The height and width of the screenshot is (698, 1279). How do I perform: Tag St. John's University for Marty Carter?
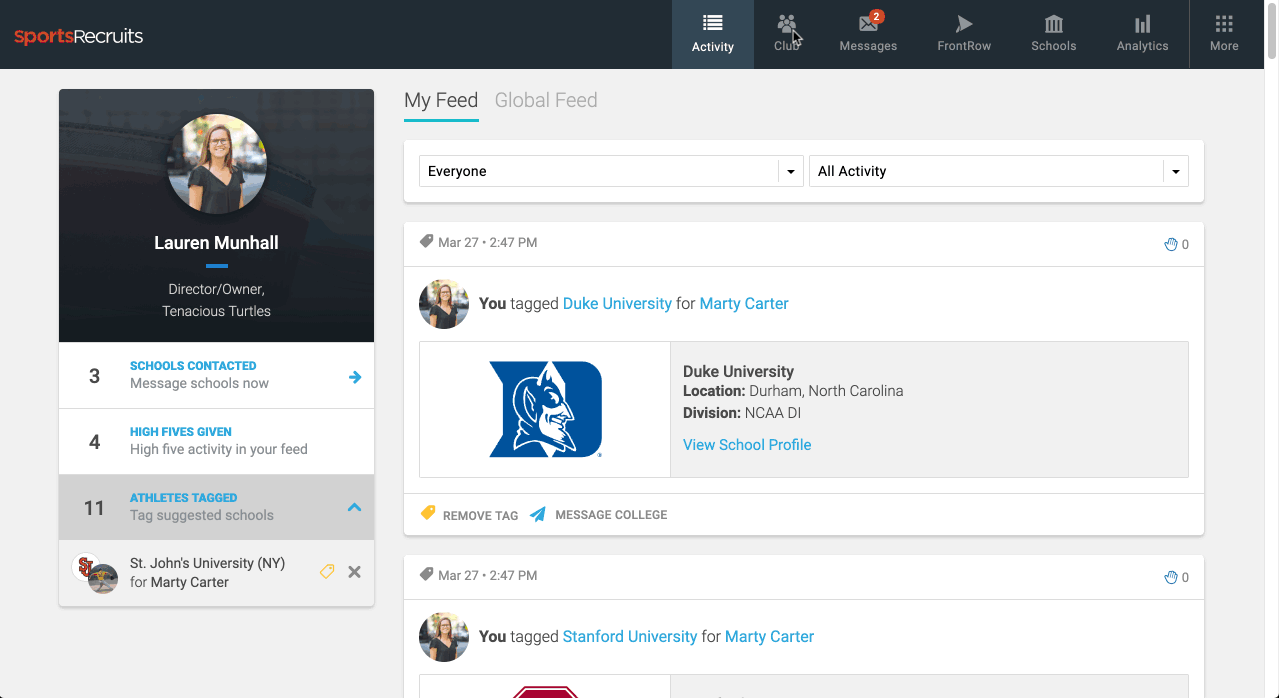[326, 572]
